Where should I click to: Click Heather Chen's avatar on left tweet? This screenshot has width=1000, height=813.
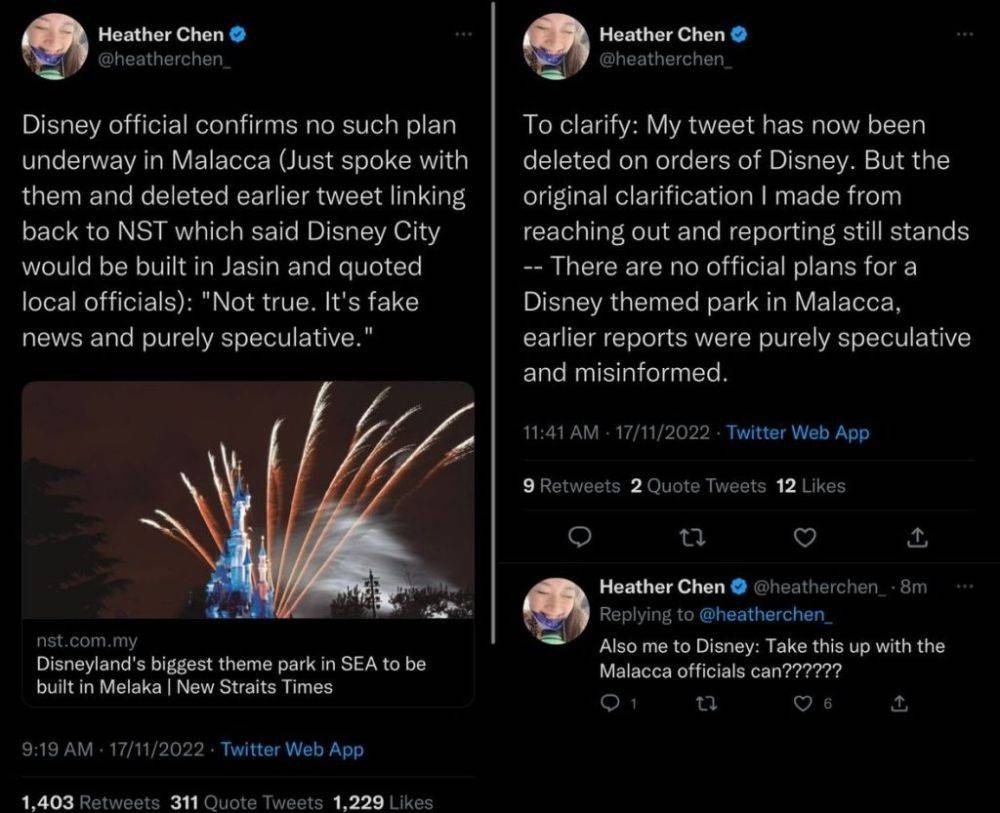coord(54,46)
